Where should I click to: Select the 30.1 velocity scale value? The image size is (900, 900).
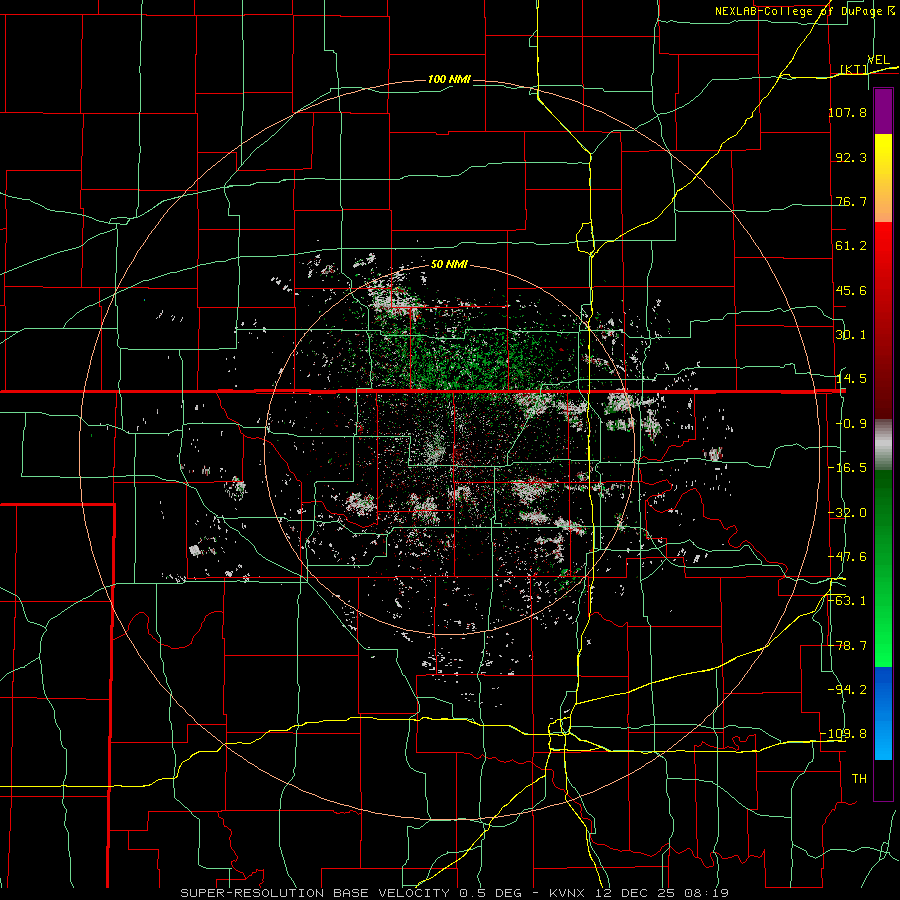click(x=851, y=335)
